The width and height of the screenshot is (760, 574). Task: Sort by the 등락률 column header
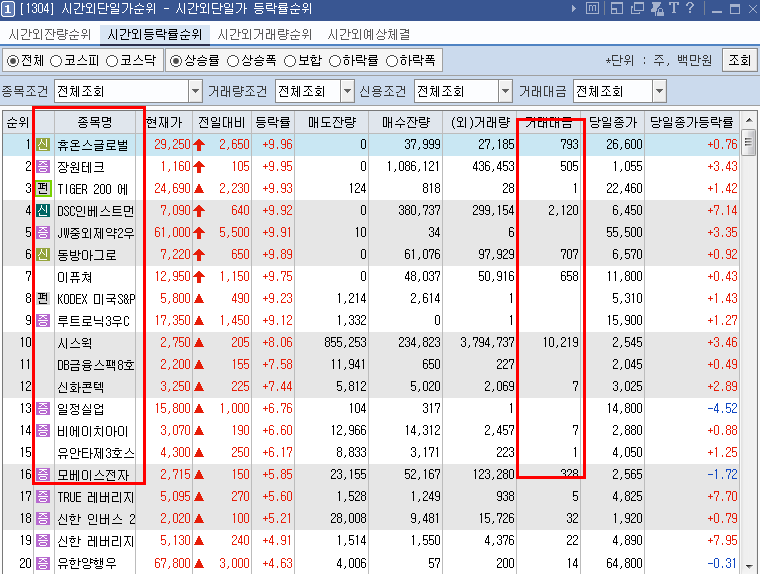click(273, 122)
